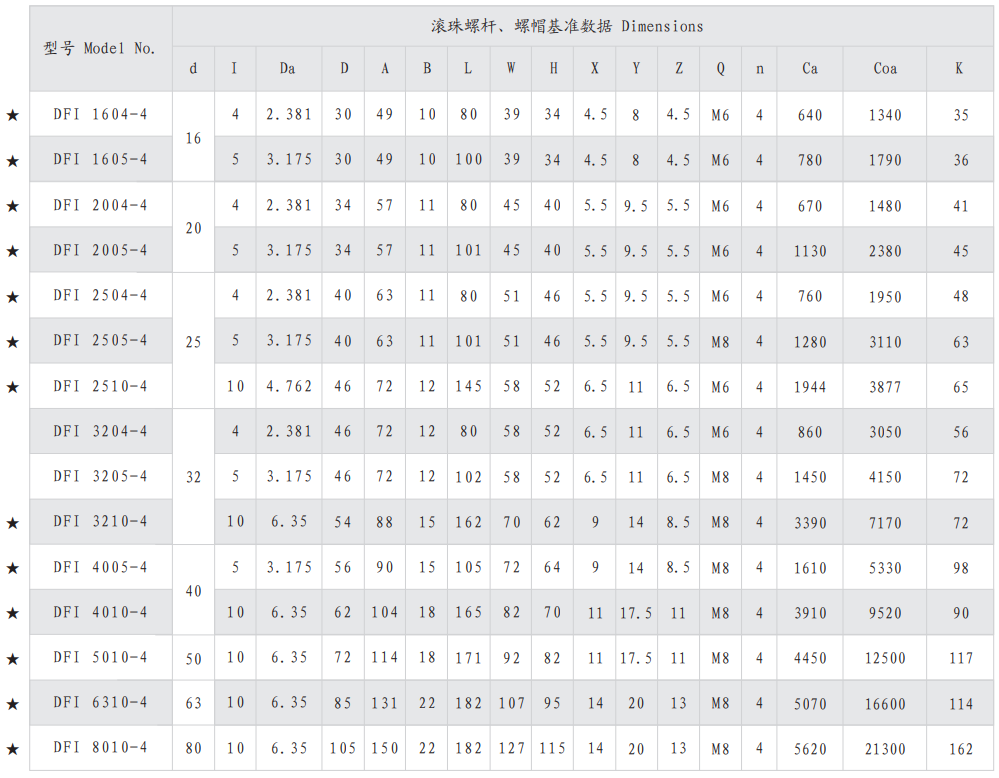Image resolution: width=999 pixels, height=778 pixels.
Task: Click the Dimensions table title header
Action: [566, 26]
